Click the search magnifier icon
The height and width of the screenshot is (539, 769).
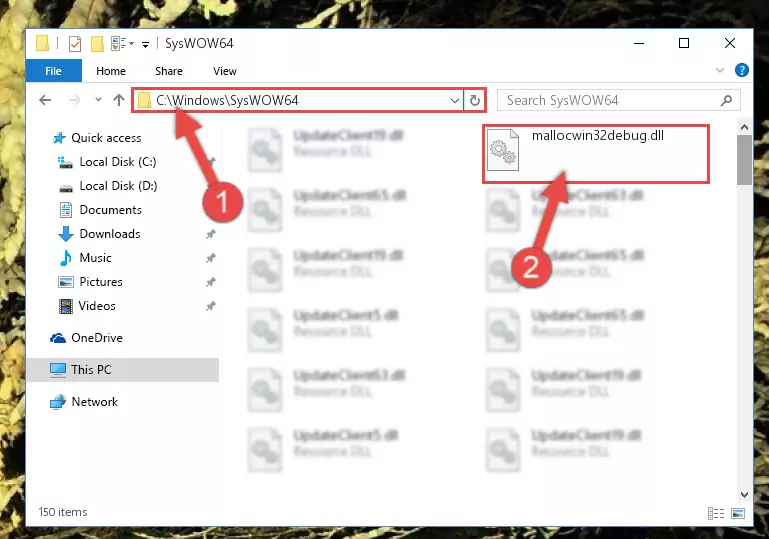pyautogui.click(x=726, y=101)
